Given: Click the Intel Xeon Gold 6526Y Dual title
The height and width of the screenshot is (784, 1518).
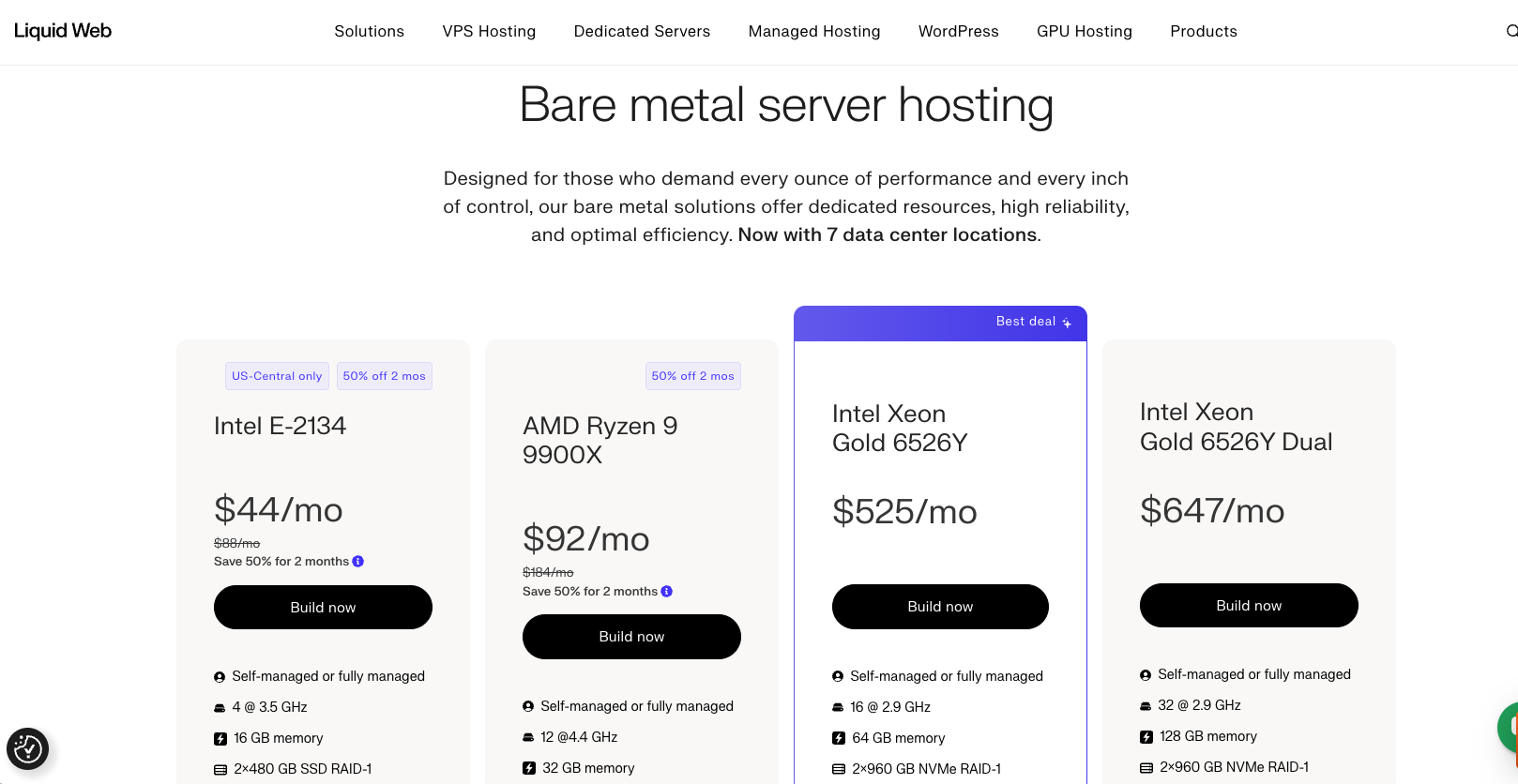Looking at the screenshot, I should tap(1236, 427).
